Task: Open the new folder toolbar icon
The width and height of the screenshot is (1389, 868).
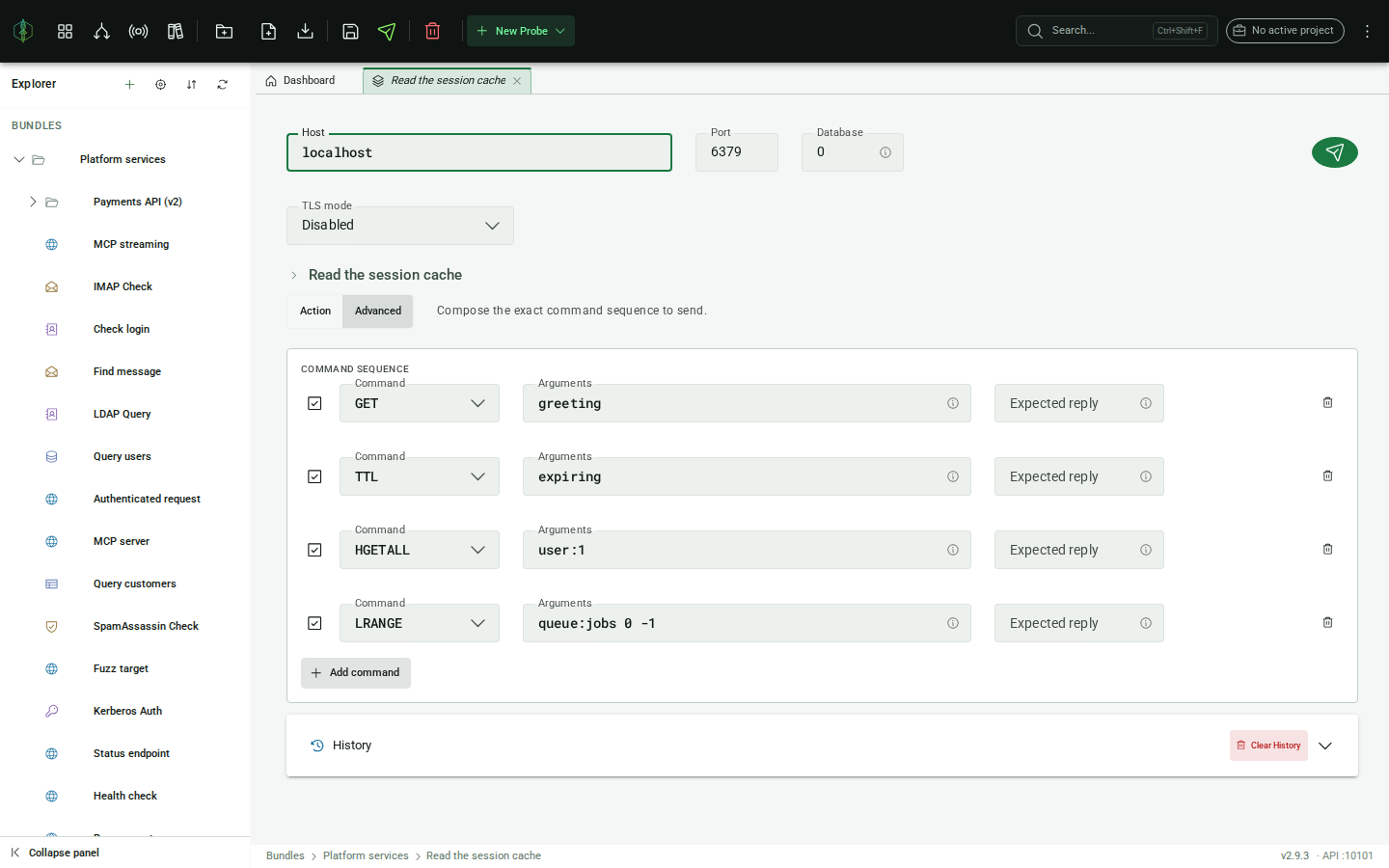Action: click(224, 31)
